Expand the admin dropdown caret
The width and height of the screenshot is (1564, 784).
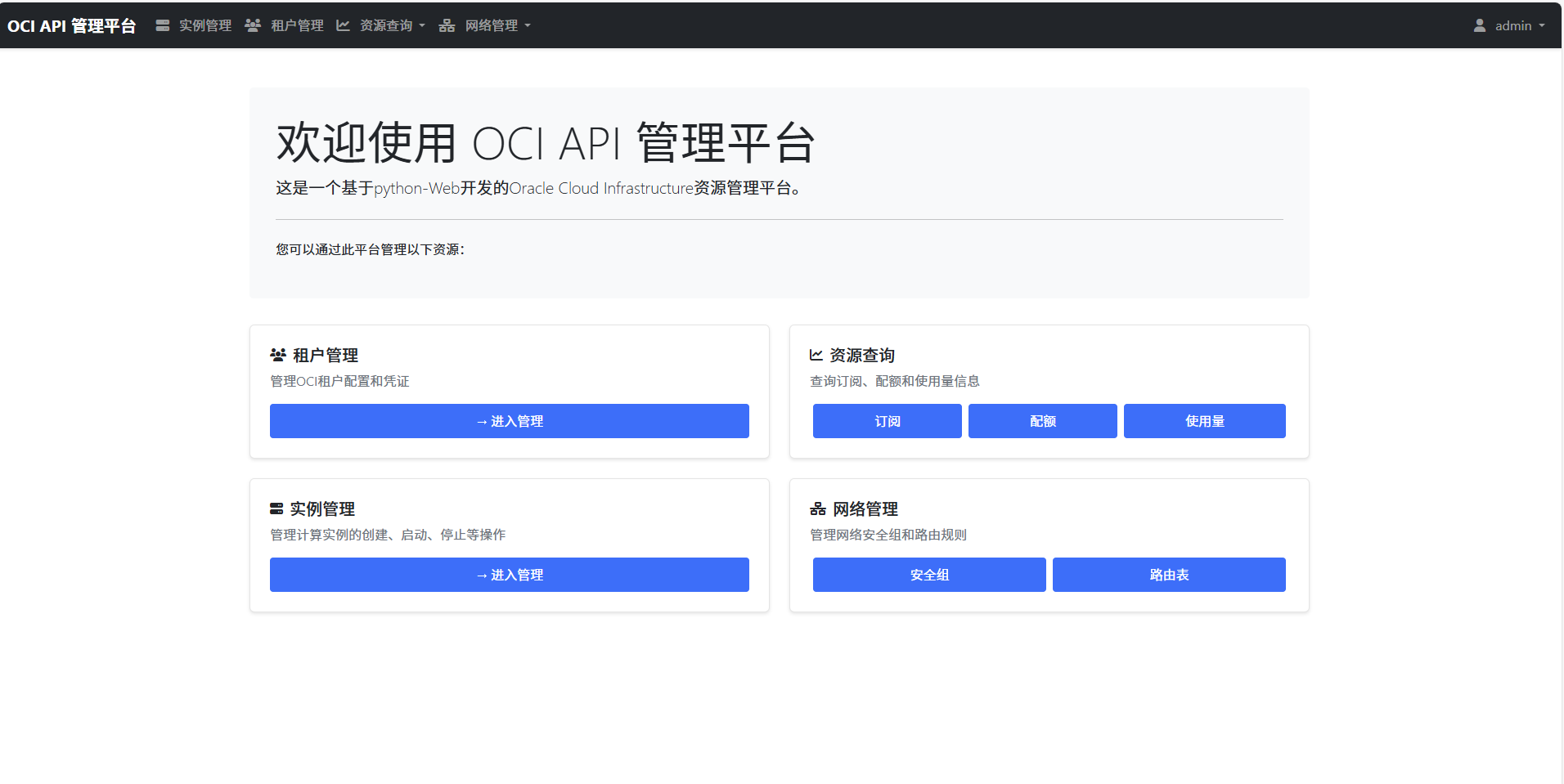click(x=1542, y=26)
